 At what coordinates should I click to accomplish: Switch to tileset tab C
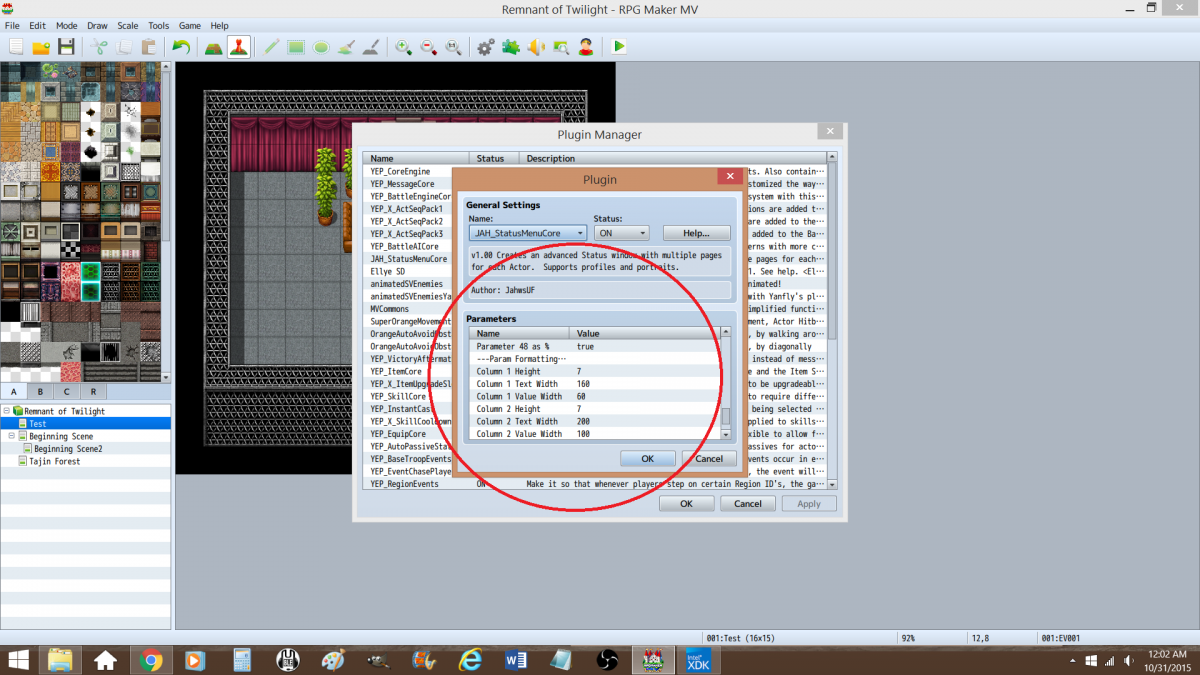tap(67, 392)
